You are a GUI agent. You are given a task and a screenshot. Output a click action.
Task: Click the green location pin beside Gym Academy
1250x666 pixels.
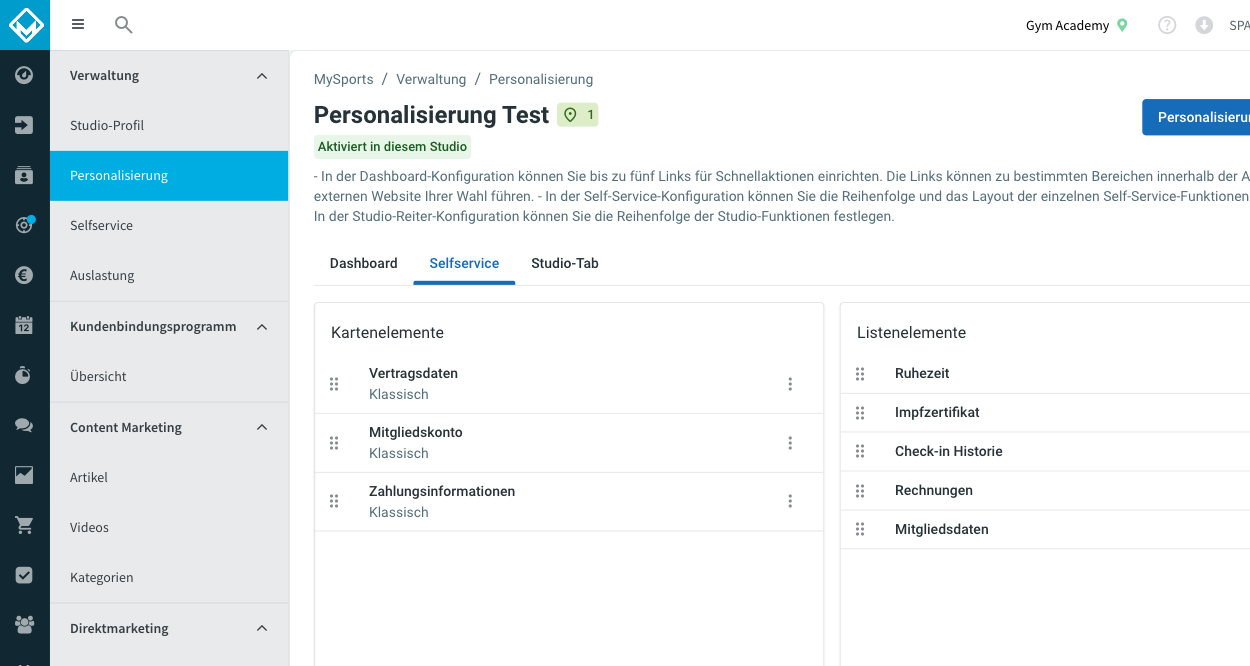pos(1122,25)
